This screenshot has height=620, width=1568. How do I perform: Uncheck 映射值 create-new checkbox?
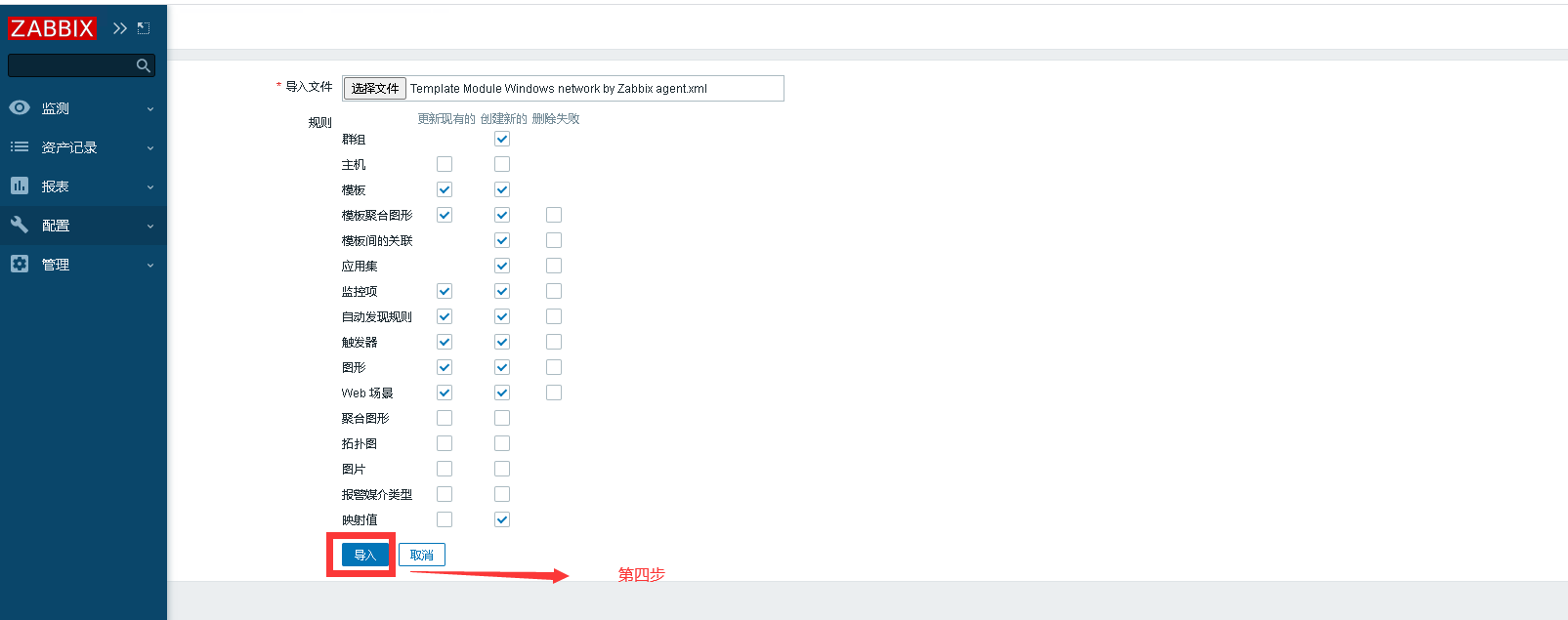[x=502, y=519]
